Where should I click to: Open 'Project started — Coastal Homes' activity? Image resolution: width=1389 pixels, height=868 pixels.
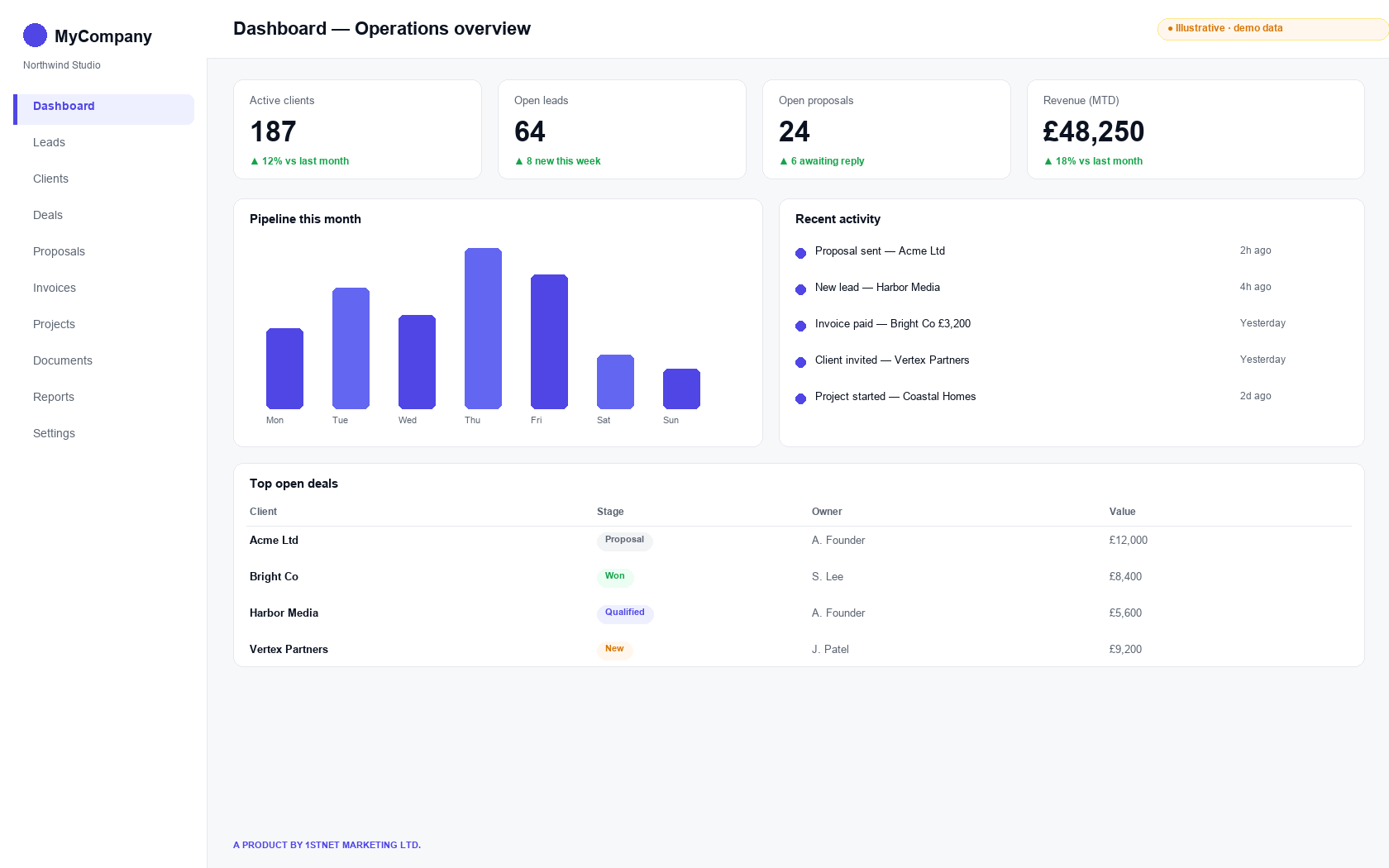point(895,397)
